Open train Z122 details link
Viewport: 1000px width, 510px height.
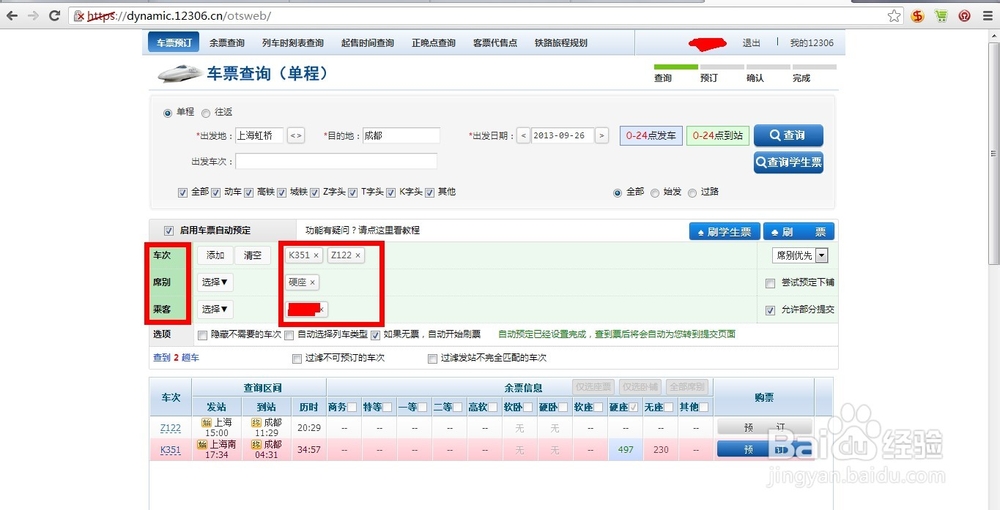170,428
